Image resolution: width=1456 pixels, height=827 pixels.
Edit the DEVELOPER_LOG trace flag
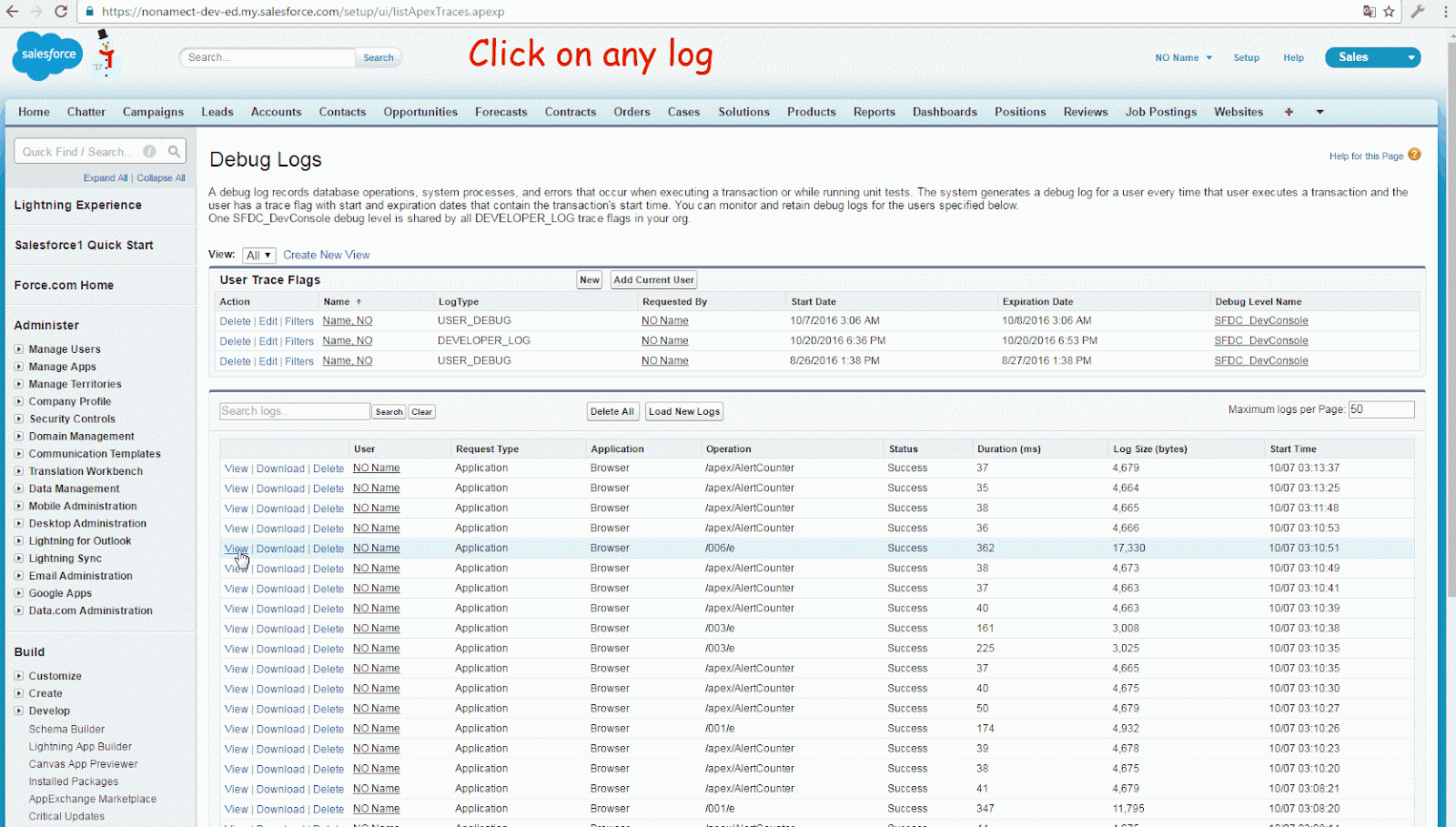click(x=268, y=341)
